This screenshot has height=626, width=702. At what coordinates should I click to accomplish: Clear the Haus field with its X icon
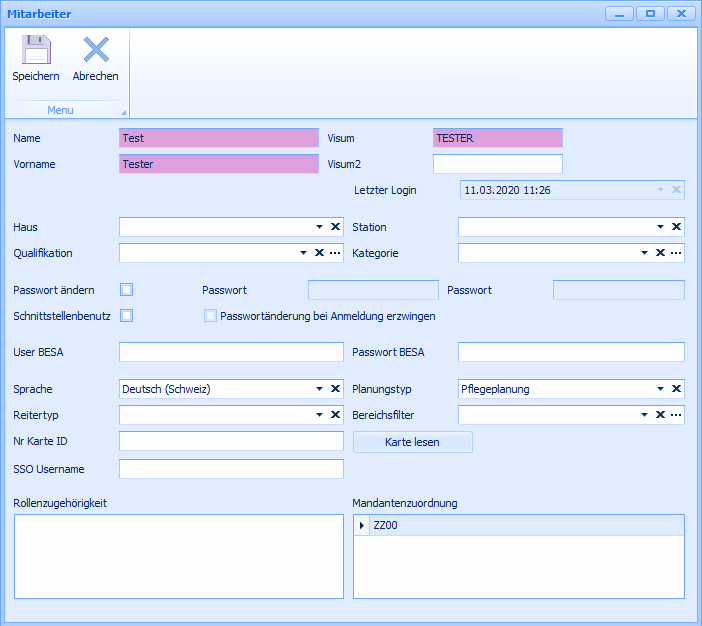(x=336, y=227)
